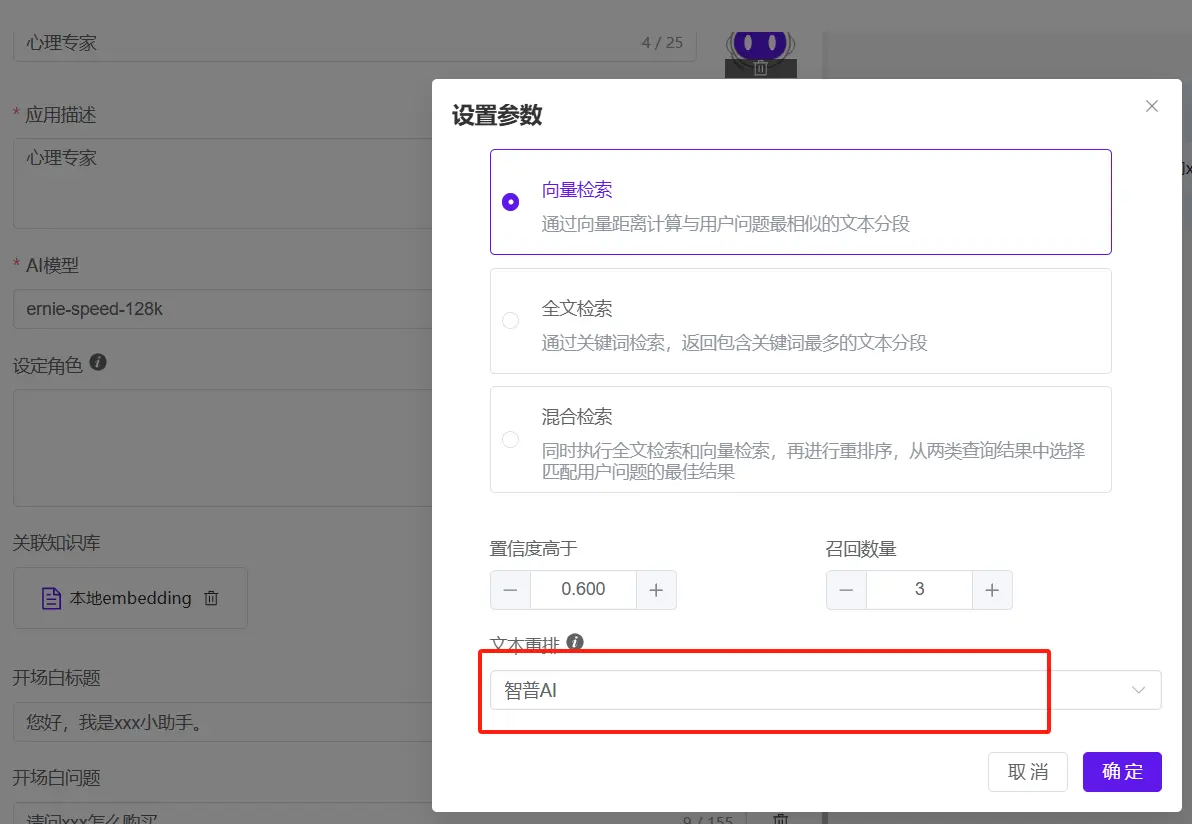Select the 全文检索 radio option
This screenshot has width=1192, height=824.
(x=510, y=321)
